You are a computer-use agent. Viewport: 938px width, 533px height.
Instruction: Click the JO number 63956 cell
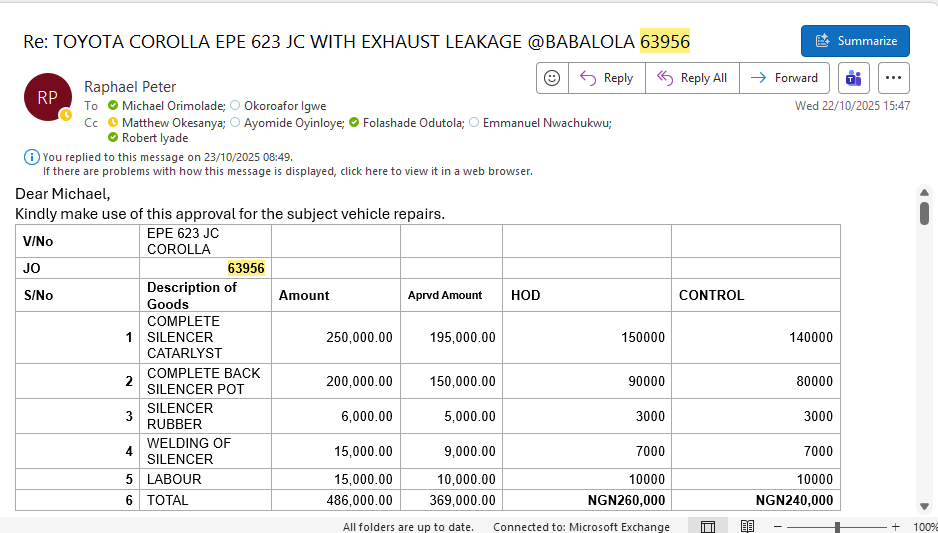point(205,268)
